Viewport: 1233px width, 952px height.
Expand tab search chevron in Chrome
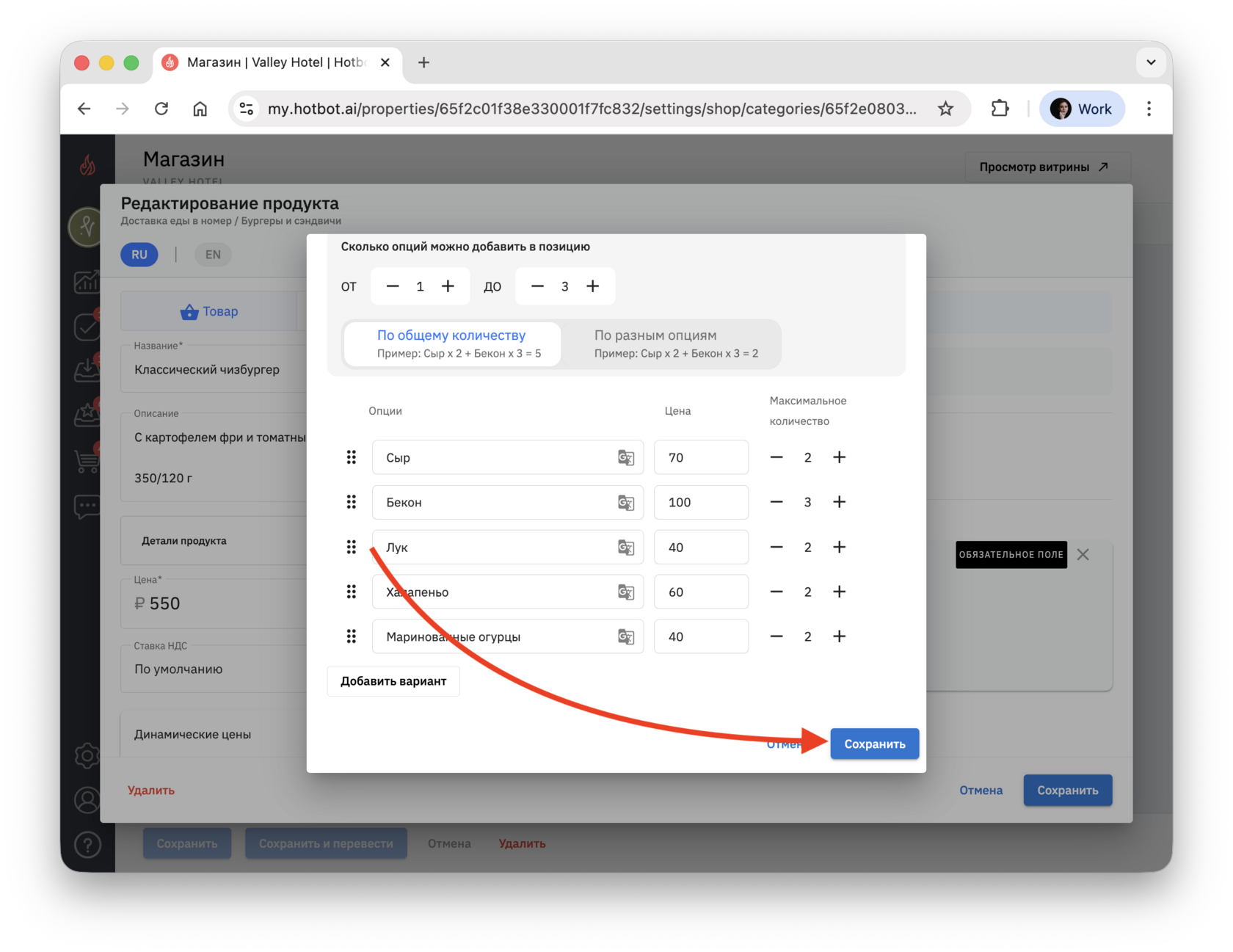[x=1151, y=62]
